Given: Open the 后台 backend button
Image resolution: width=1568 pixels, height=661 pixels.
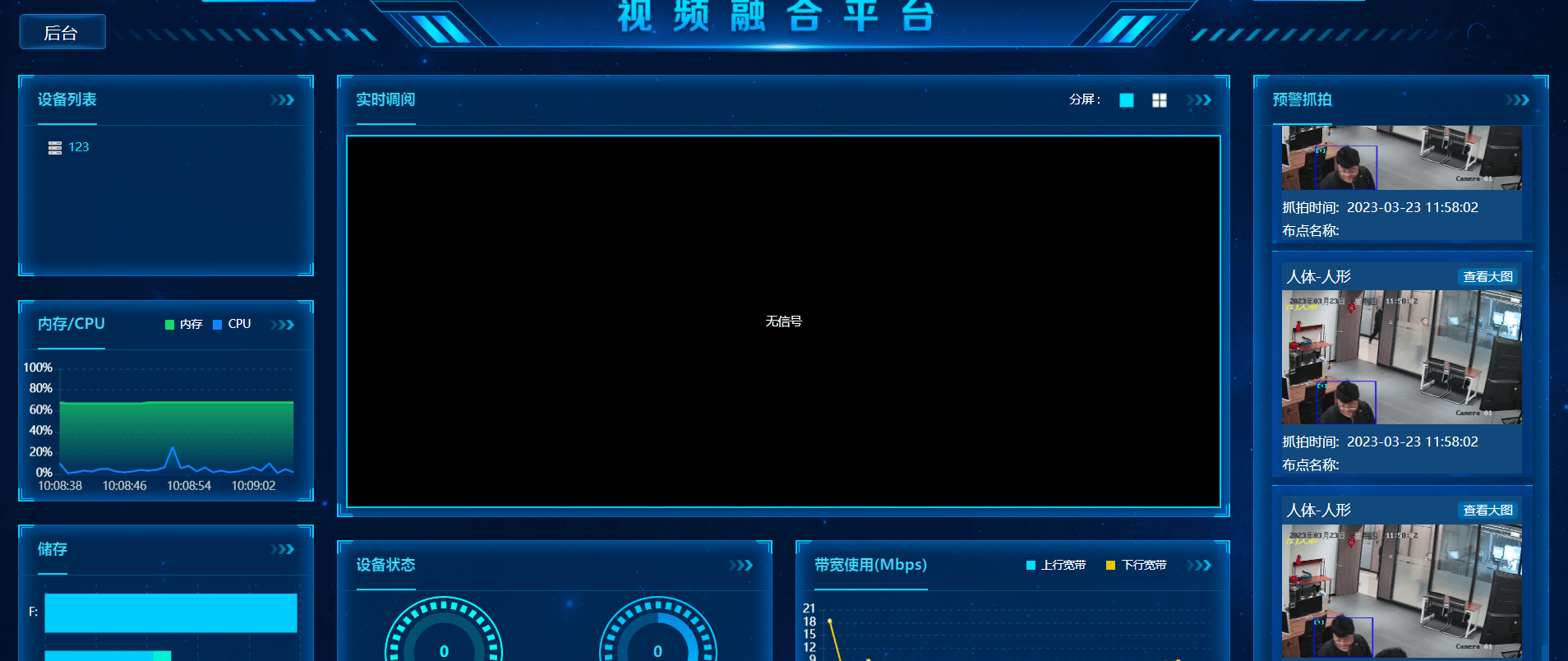Looking at the screenshot, I should 62,32.
